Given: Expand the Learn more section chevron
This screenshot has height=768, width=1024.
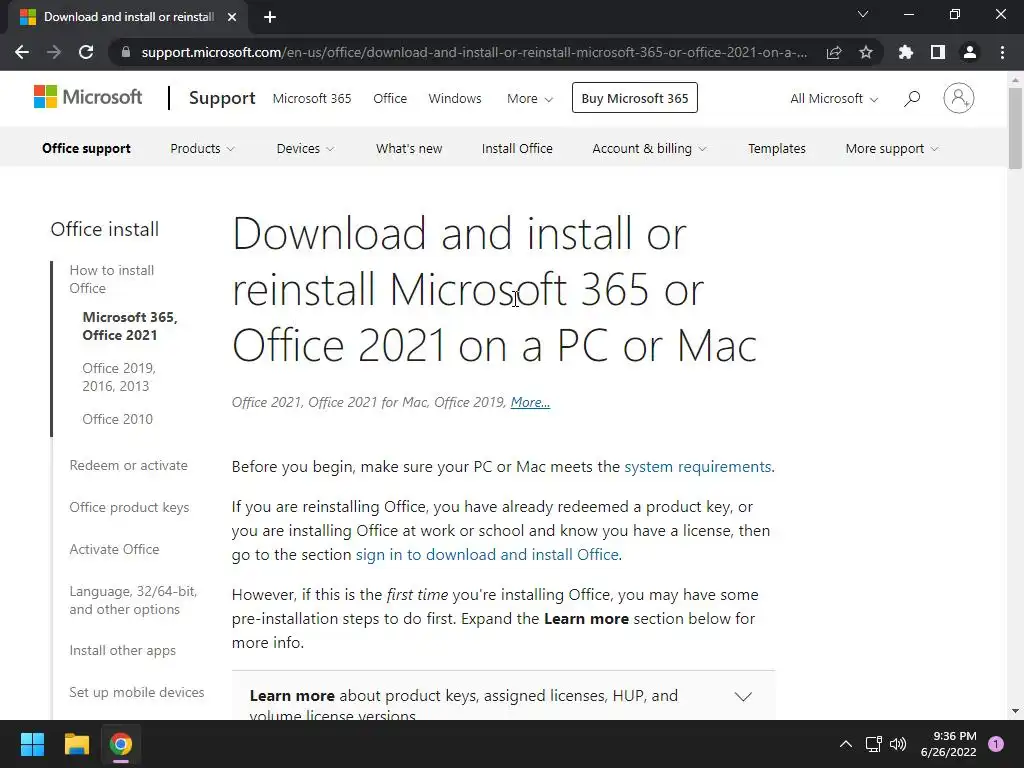Looking at the screenshot, I should (x=743, y=696).
